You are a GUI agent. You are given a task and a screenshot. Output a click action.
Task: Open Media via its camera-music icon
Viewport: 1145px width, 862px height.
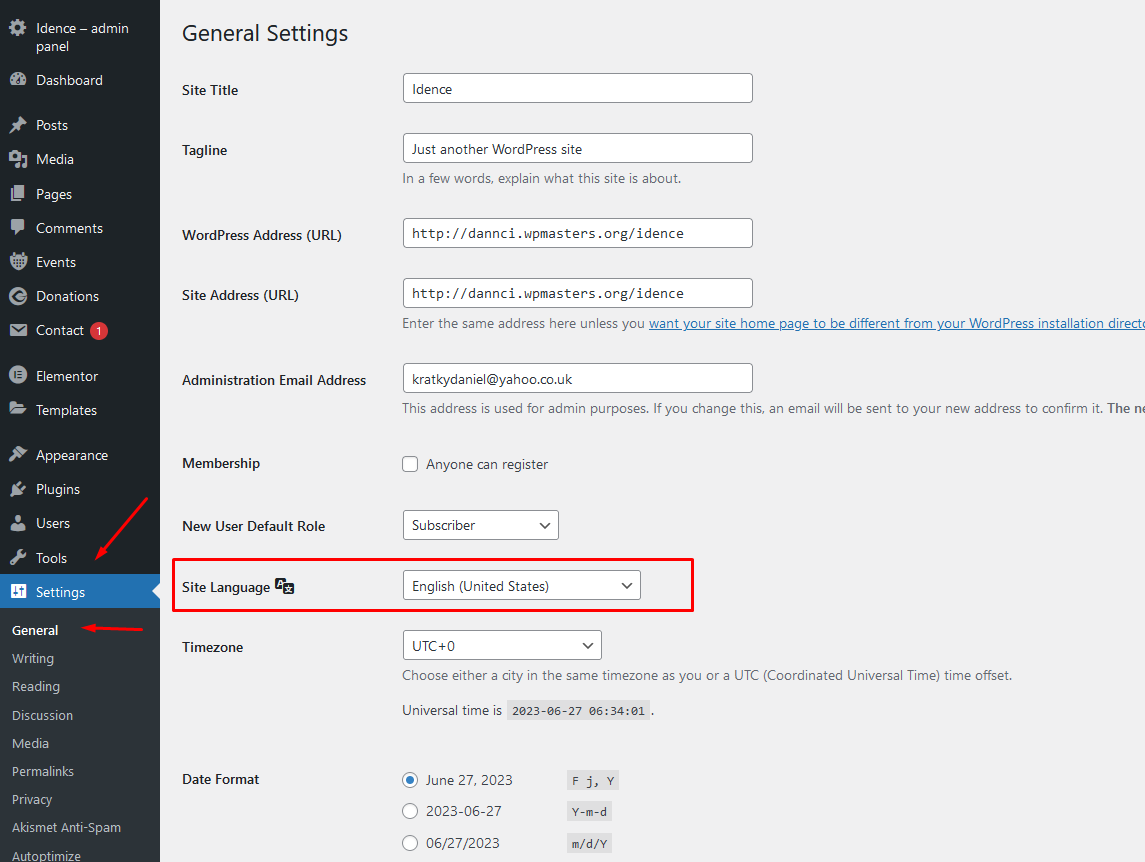click(18, 159)
